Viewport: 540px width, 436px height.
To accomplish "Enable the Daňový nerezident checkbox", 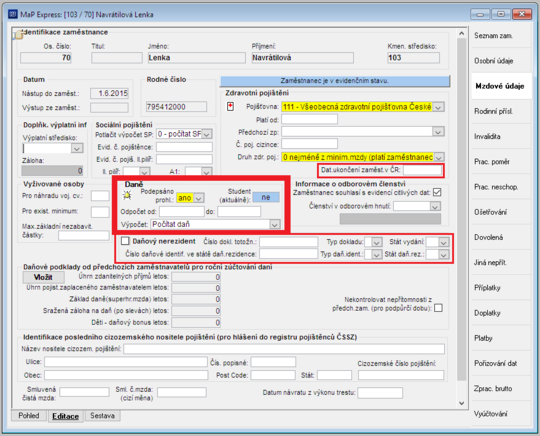I will point(125,241).
